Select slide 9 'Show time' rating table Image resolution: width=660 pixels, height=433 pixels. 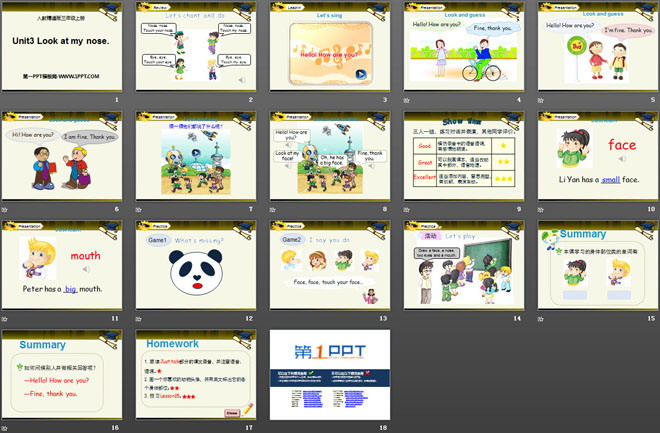point(464,155)
